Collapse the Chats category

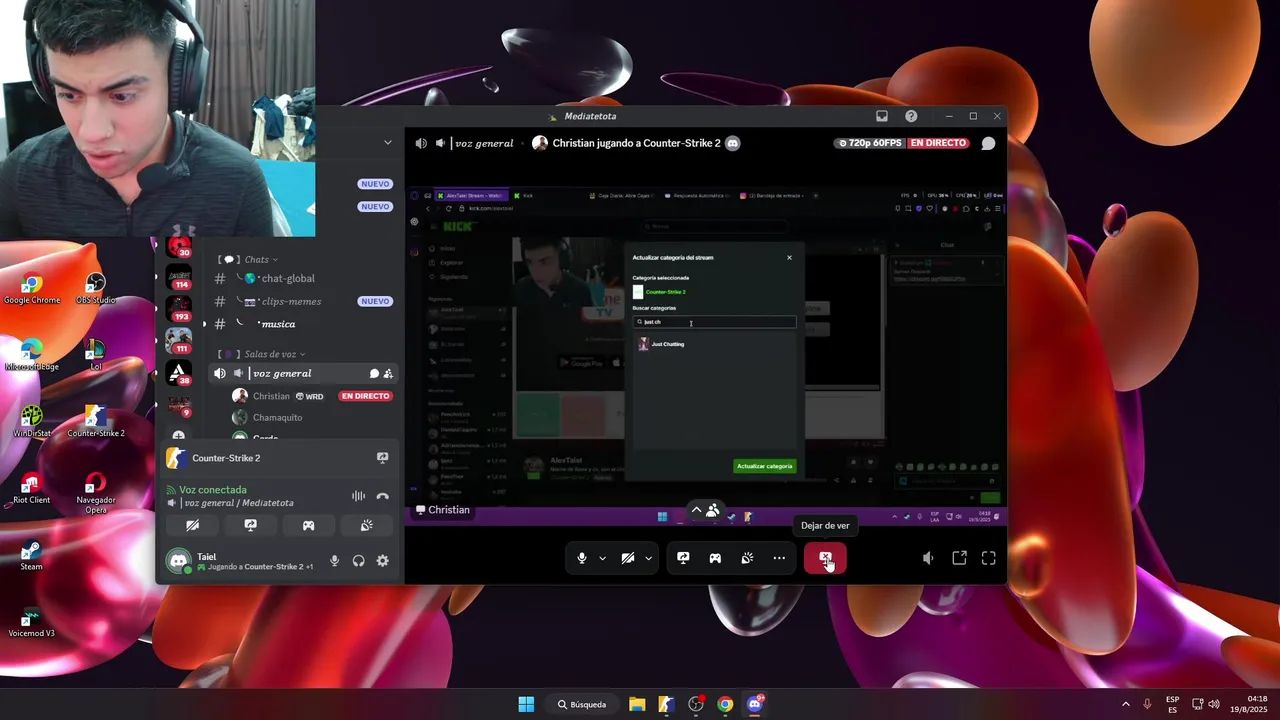[x=249, y=259]
